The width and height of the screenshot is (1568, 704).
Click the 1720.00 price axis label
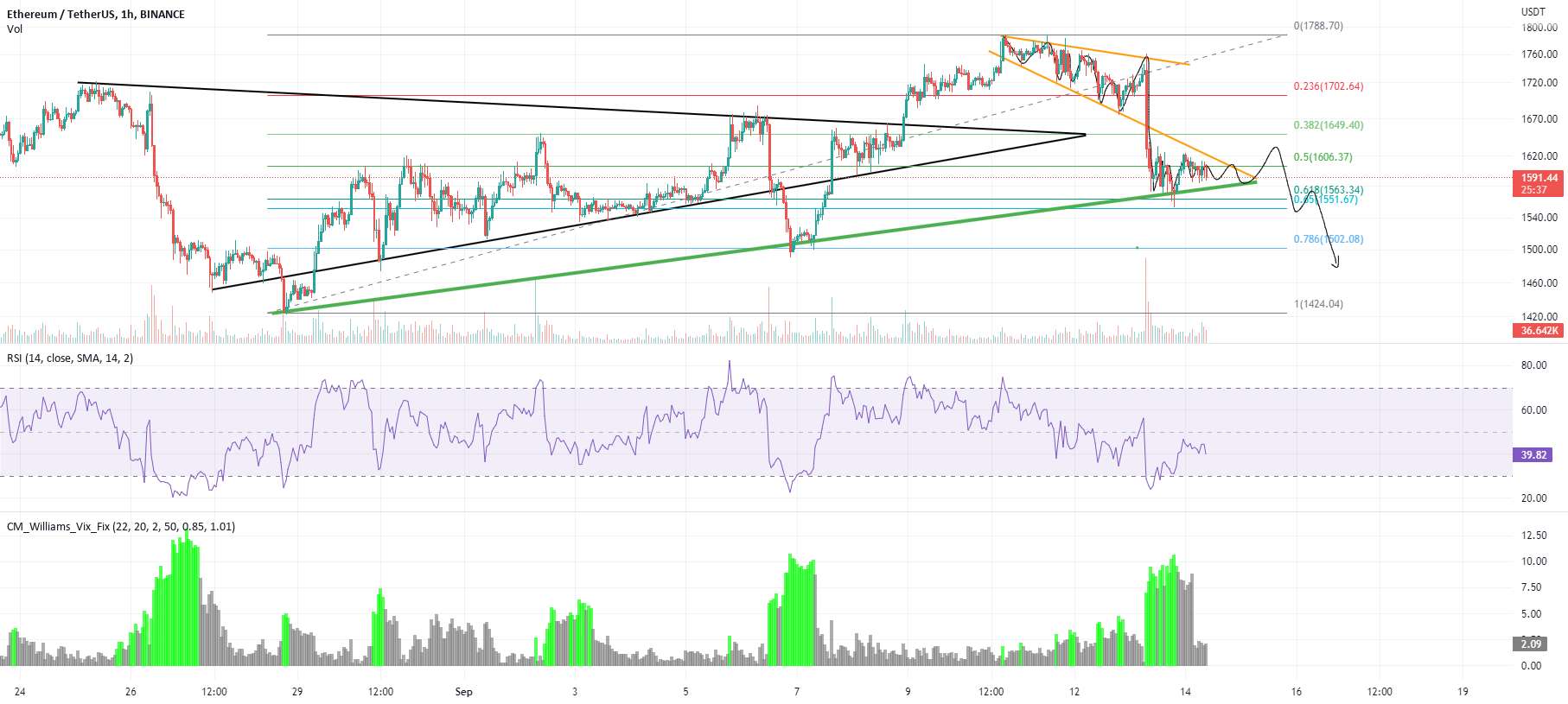click(x=1539, y=83)
